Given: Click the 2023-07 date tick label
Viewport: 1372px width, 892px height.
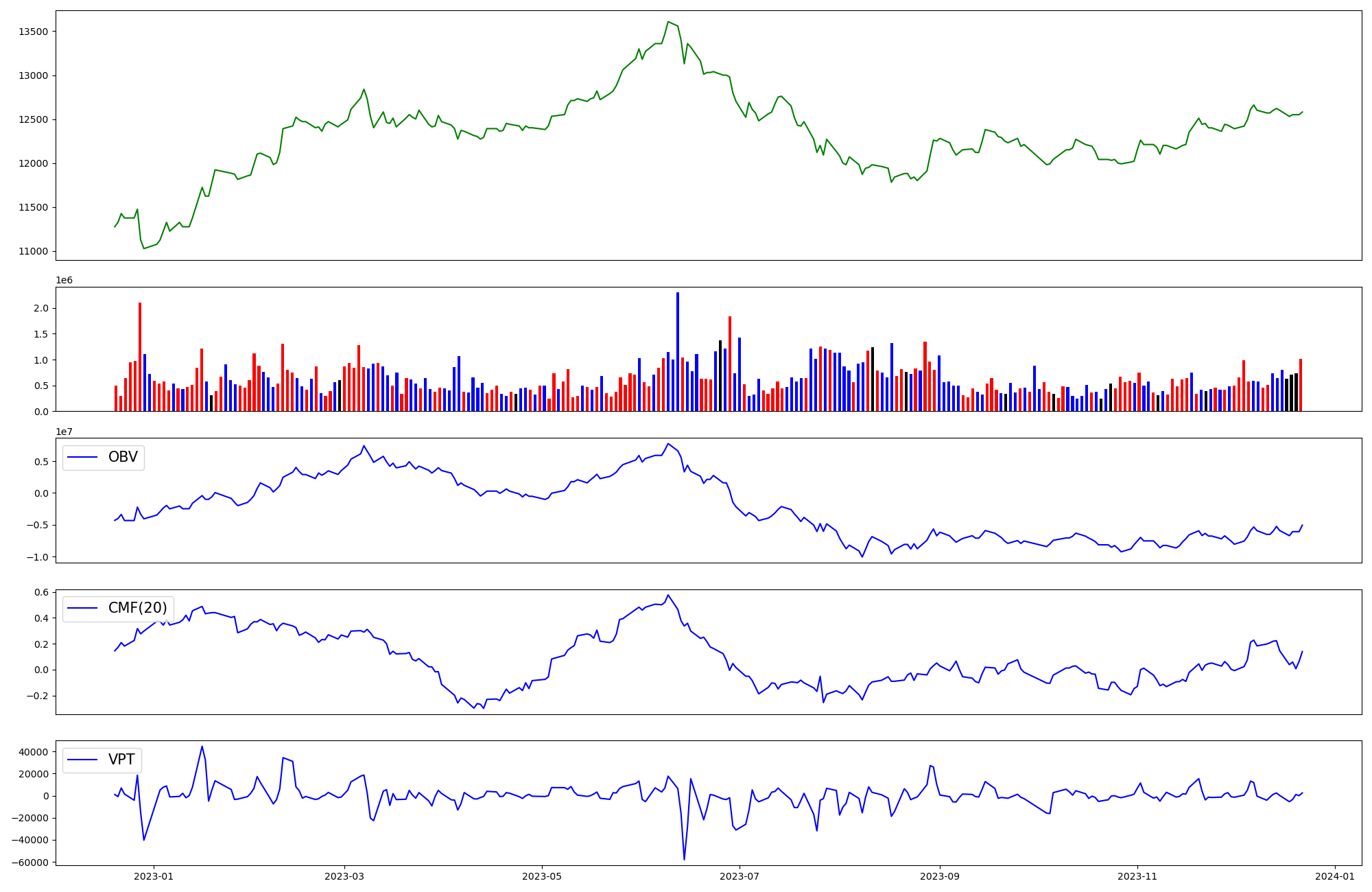Looking at the screenshot, I should [740, 876].
